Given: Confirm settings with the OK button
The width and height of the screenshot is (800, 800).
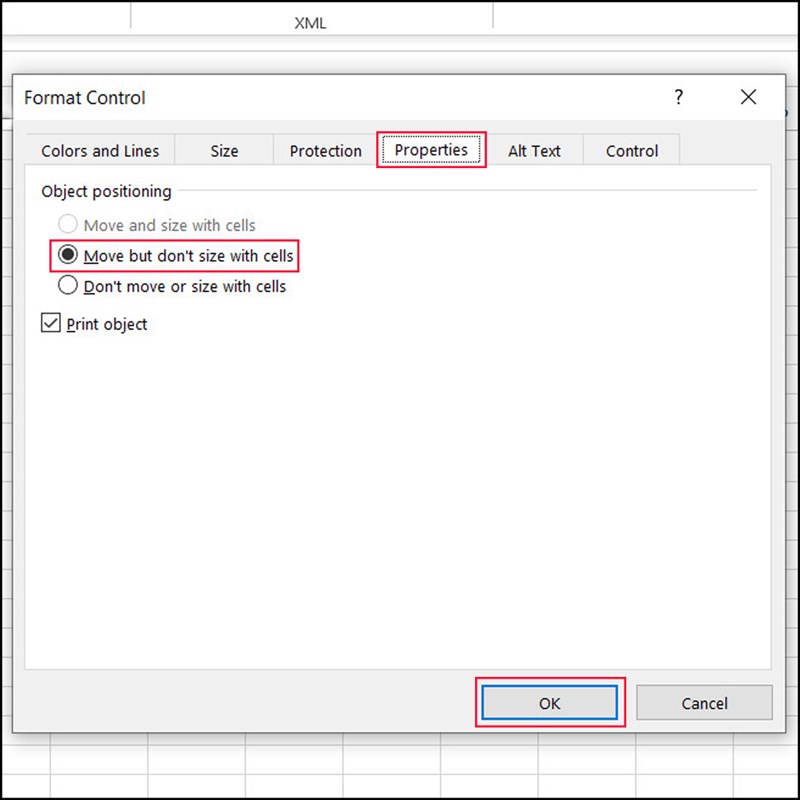Looking at the screenshot, I should [549, 703].
